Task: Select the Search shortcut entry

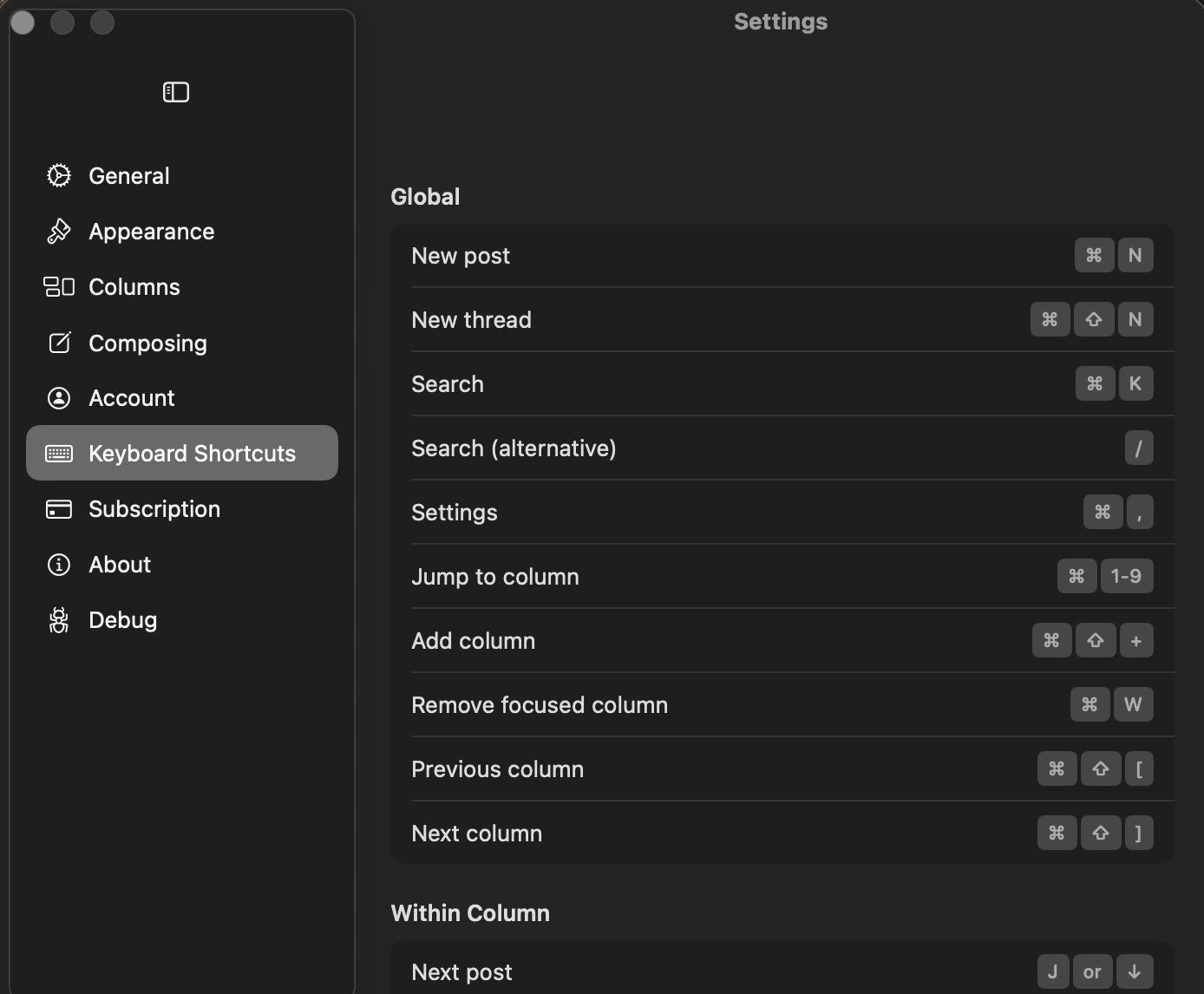Action: pos(781,383)
